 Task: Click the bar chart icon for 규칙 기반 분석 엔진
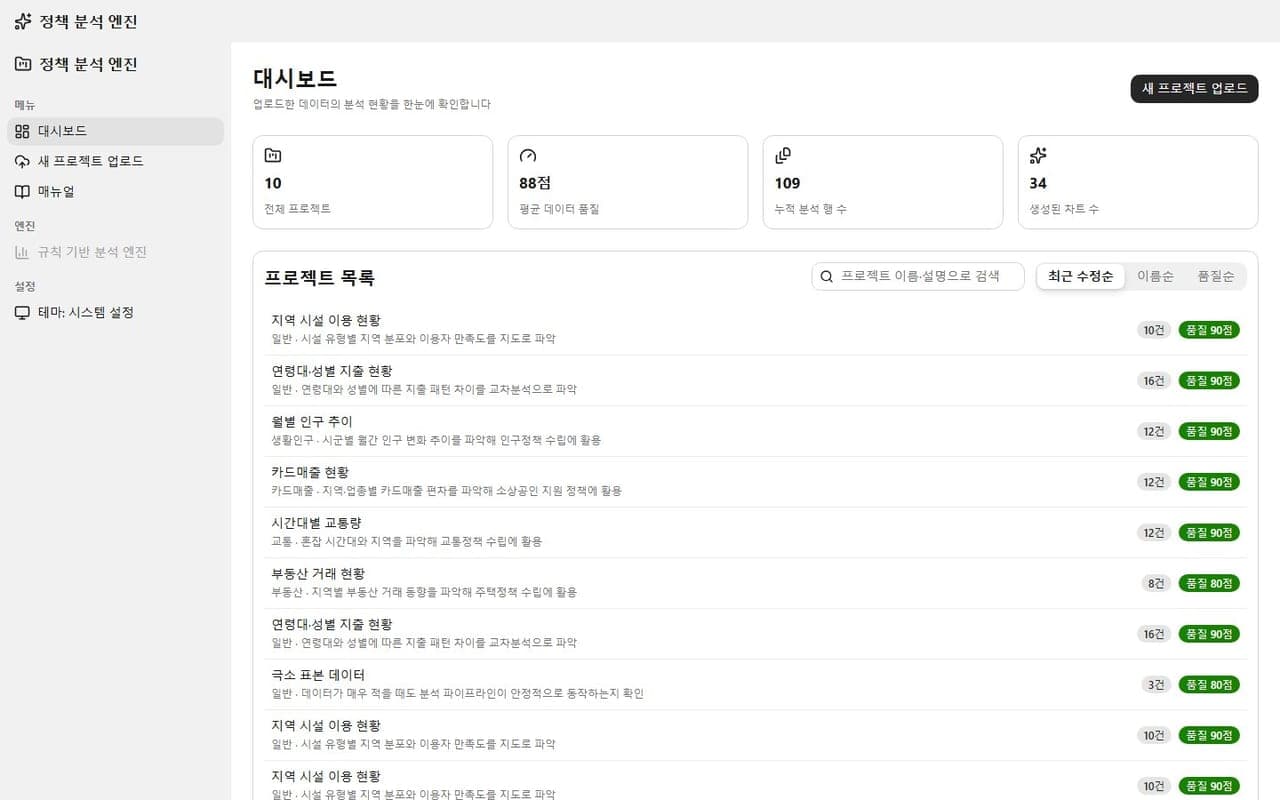coord(22,252)
